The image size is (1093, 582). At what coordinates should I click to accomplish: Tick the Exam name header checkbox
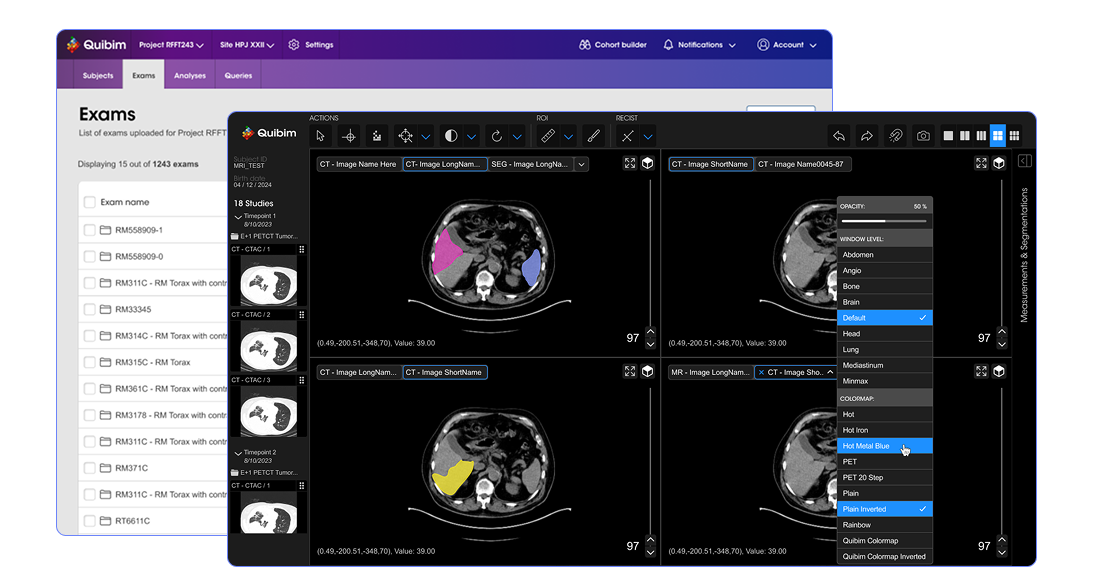pos(90,202)
